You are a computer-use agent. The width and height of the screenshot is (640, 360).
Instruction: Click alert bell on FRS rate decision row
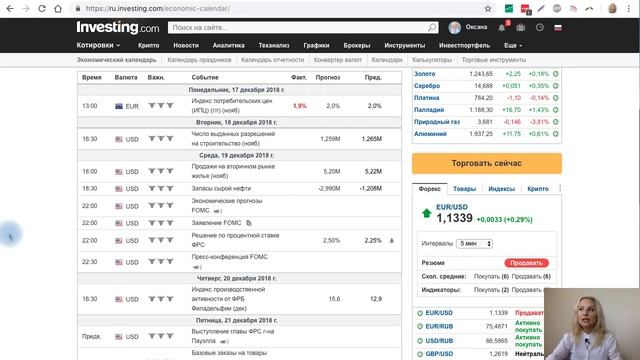click(x=392, y=240)
